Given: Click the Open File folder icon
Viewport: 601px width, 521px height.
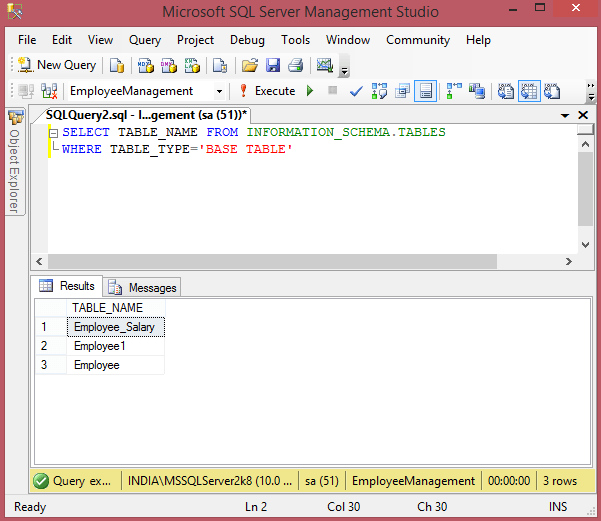Looking at the screenshot, I should 250,65.
